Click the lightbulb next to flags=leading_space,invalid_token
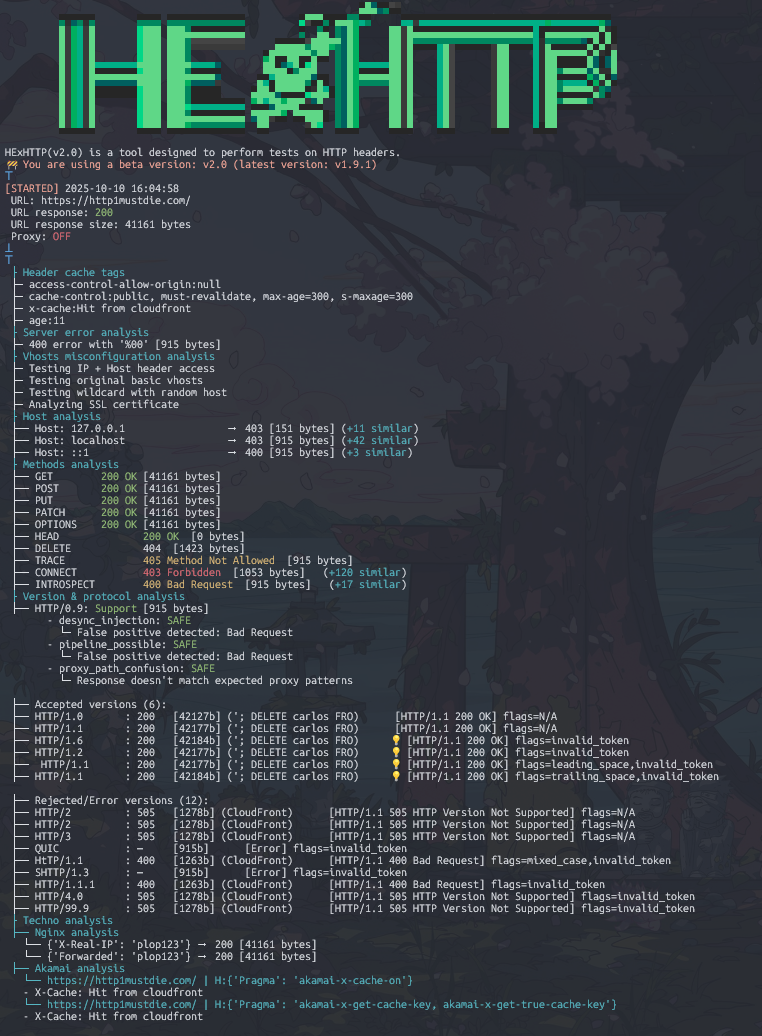Image resolution: width=762 pixels, height=1036 pixels. pyautogui.click(x=396, y=764)
